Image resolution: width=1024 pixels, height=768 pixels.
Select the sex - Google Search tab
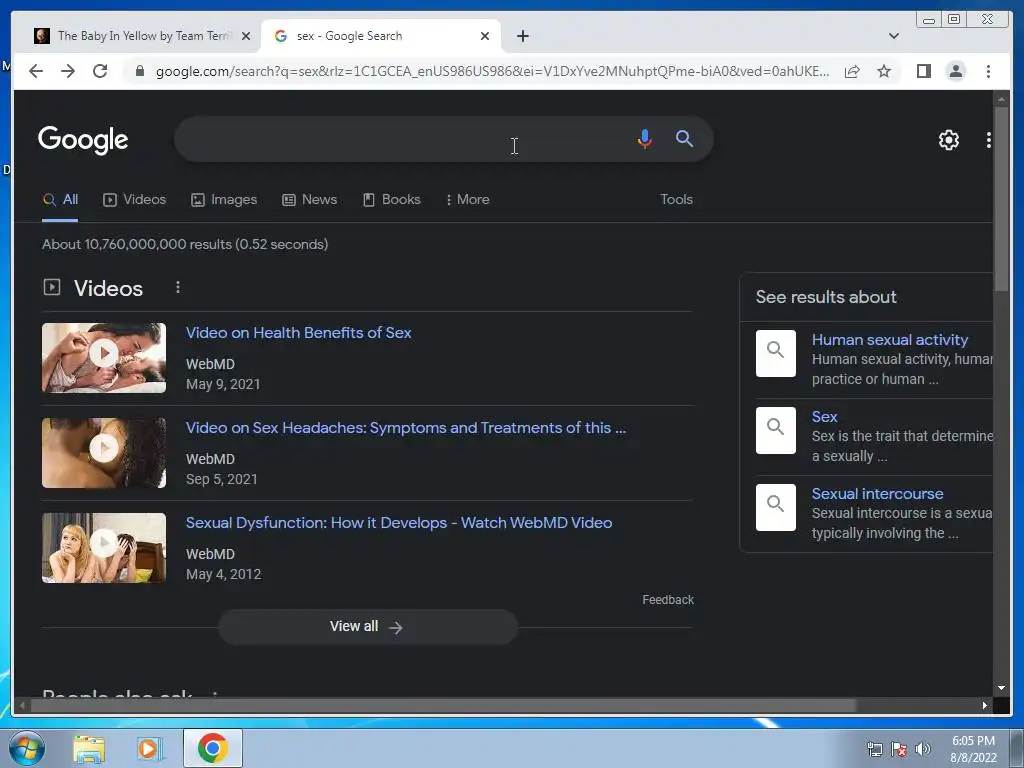click(x=381, y=36)
